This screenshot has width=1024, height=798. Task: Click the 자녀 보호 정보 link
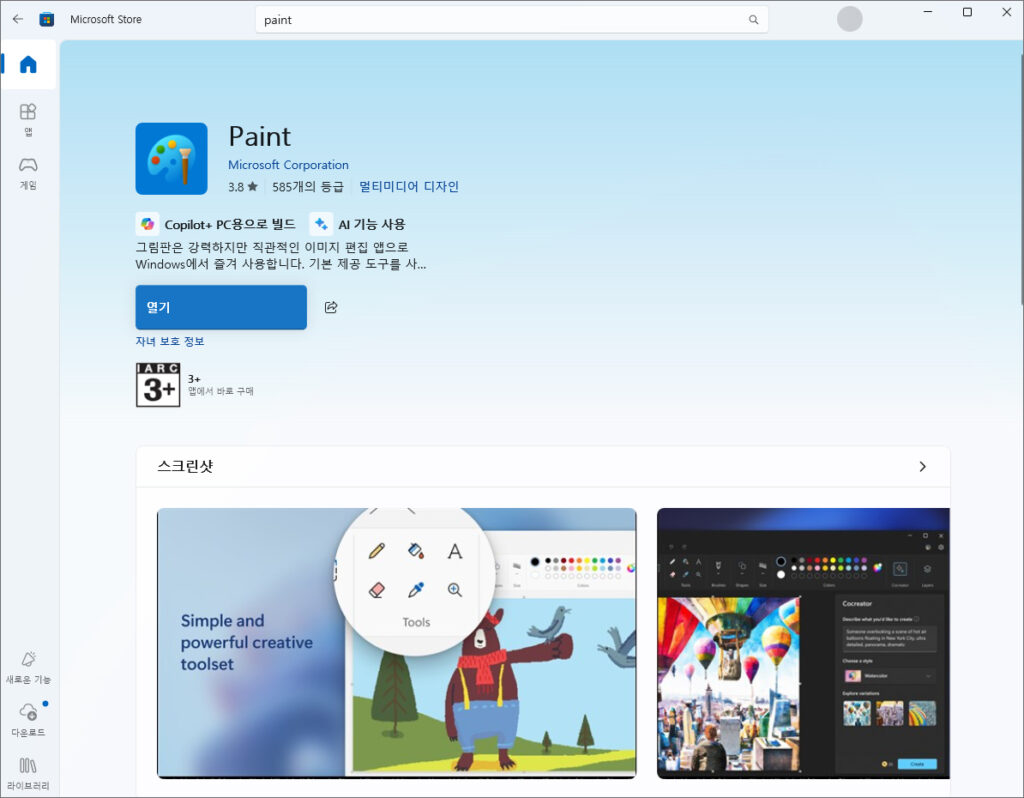click(170, 341)
